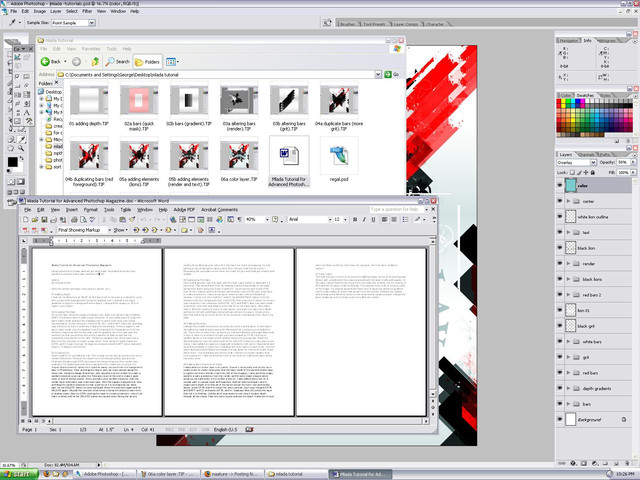Image resolution: width=640 pixels, height=480 pixels.
Task: Switch to Adobe Photoshop taskbar button
Action: click(104, 474)
